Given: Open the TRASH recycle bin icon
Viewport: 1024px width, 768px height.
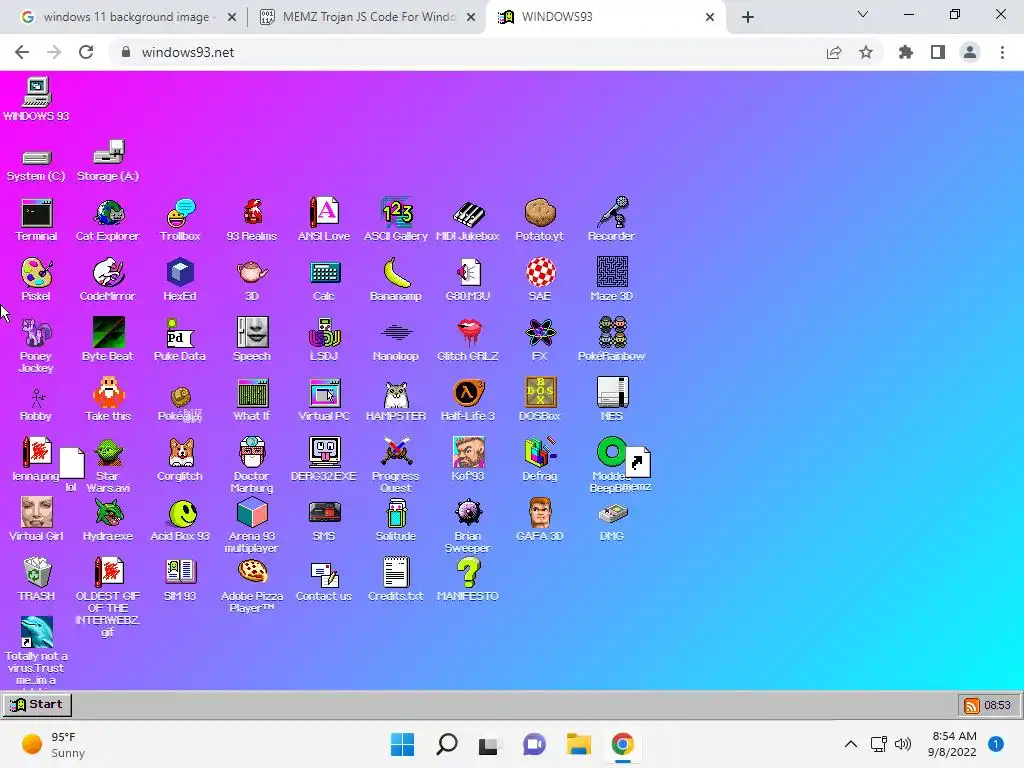Looking at the screenshot, I should [37, 580].
